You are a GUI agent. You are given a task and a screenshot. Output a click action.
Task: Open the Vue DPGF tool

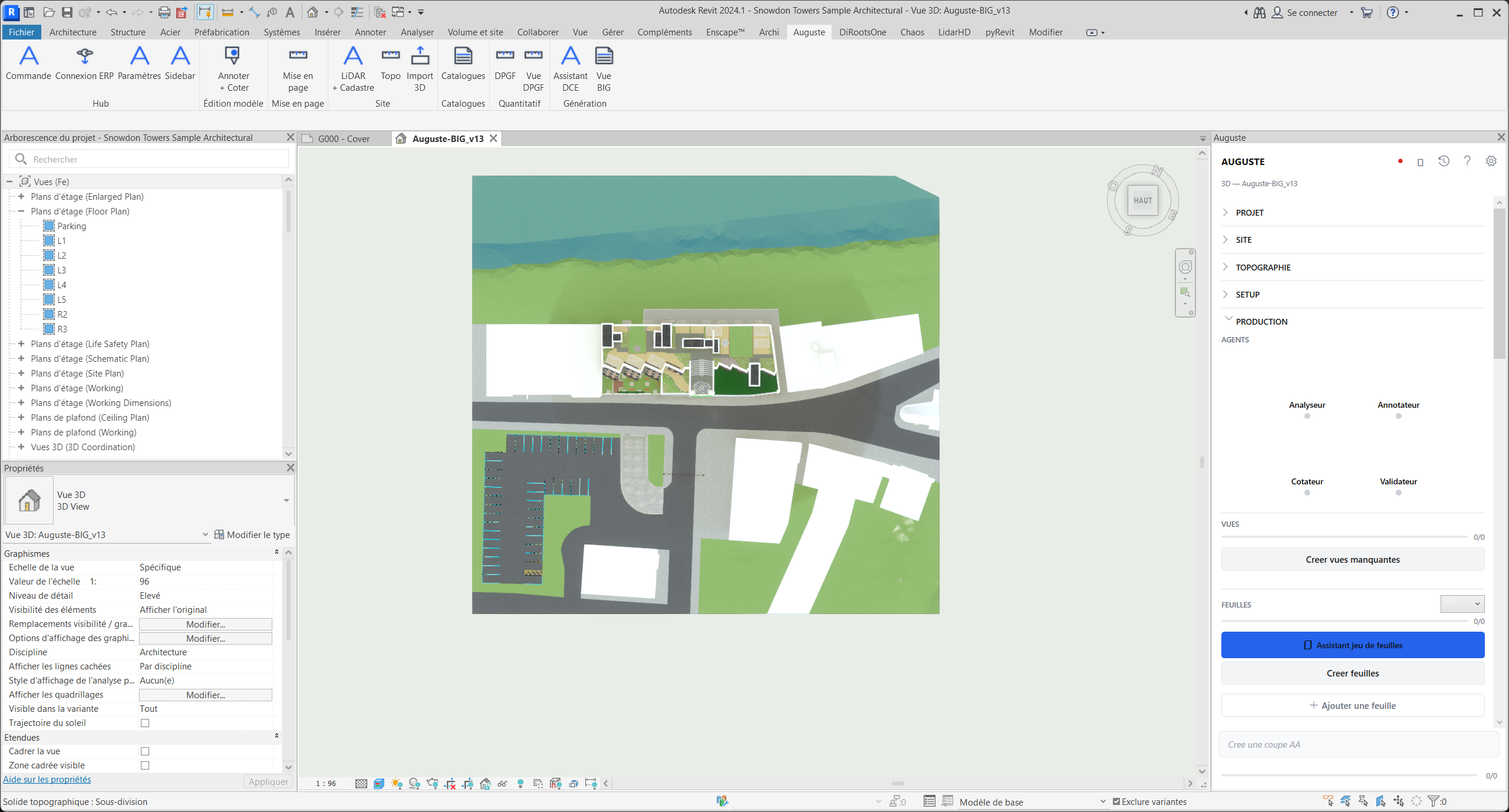coord(533,68)
